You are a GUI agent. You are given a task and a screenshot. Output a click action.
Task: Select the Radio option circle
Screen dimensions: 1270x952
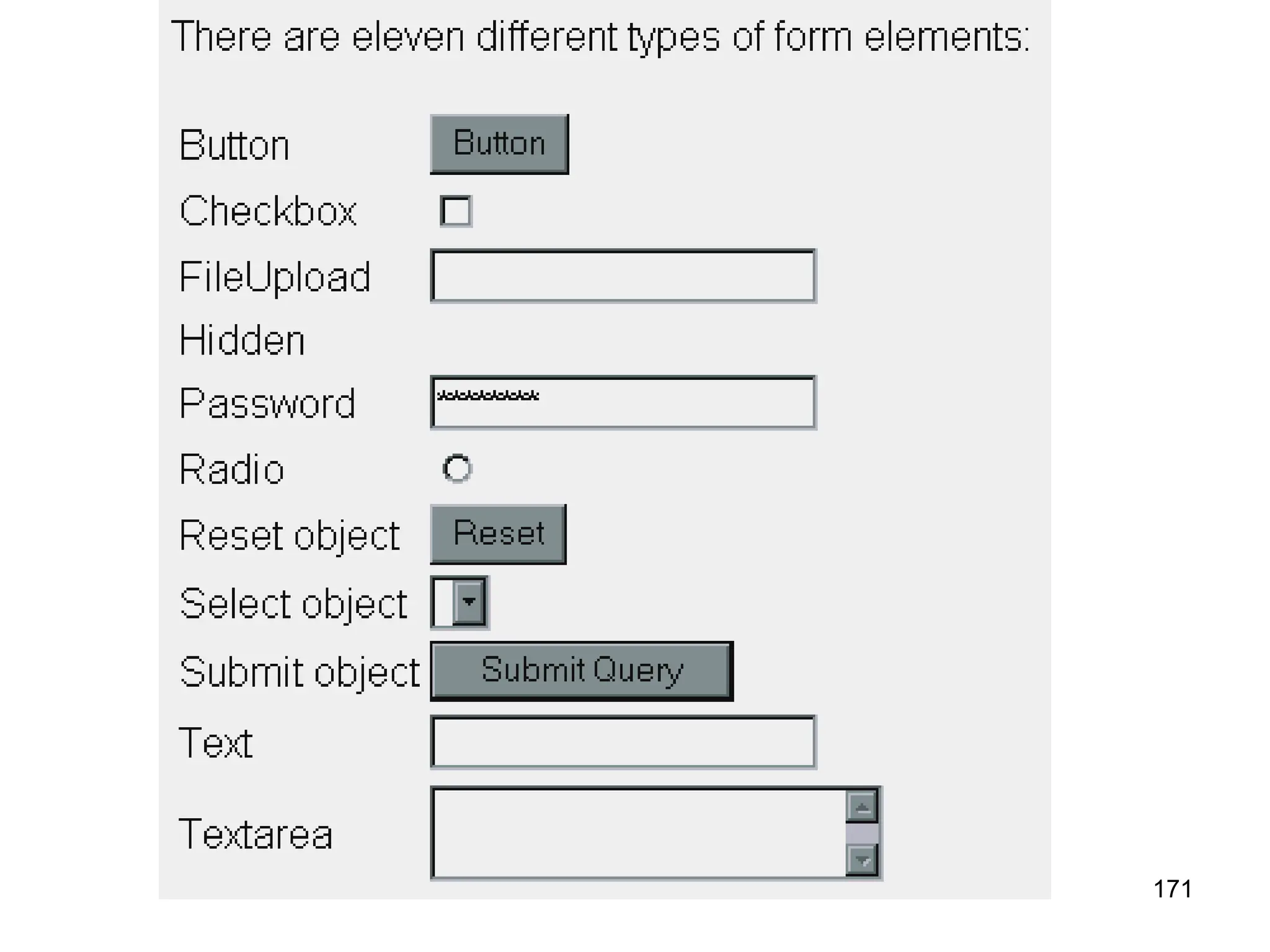[x=458, y=469]
